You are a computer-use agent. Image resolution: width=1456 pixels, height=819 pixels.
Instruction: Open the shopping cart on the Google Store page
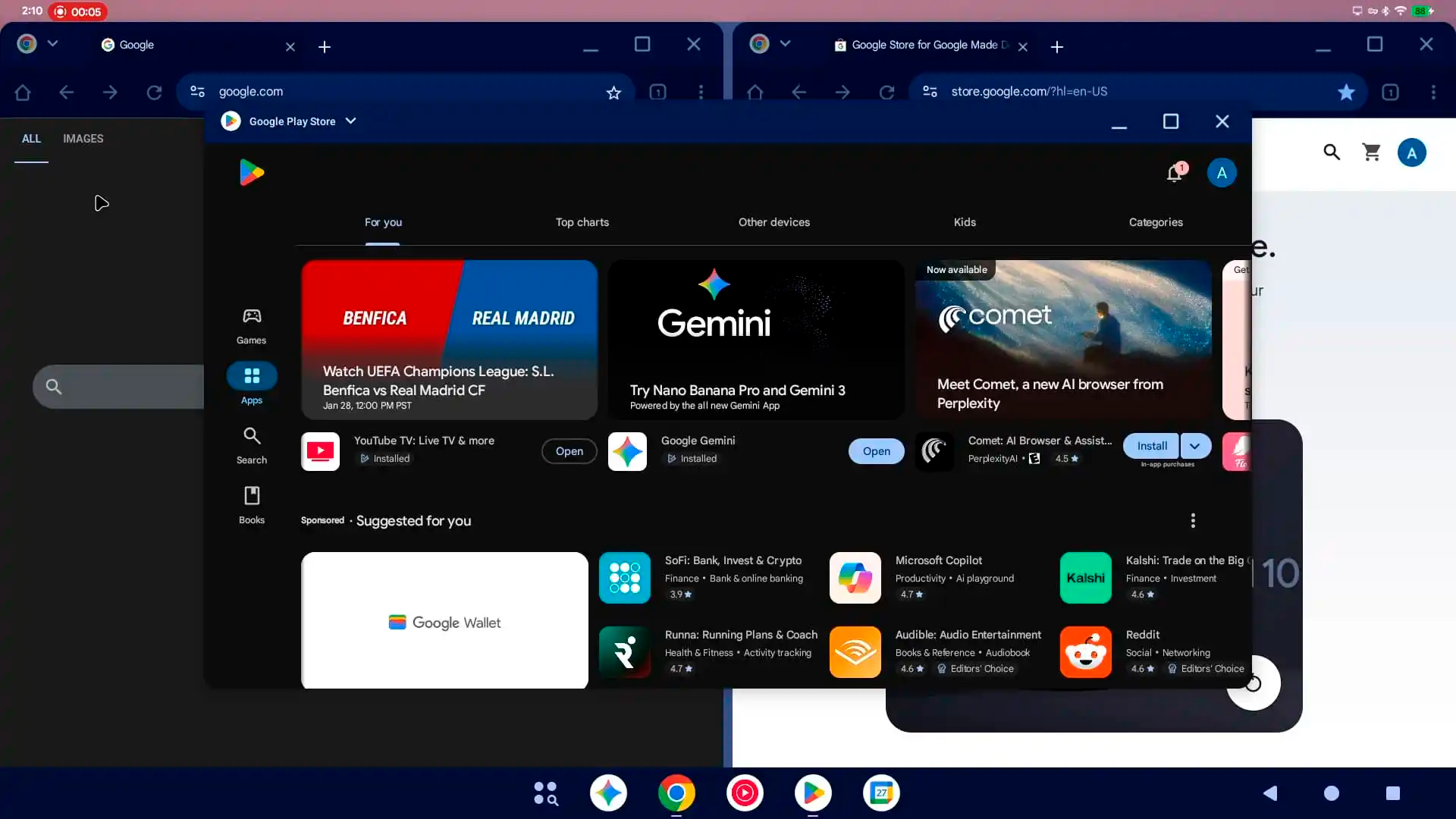coord(1371,152)
